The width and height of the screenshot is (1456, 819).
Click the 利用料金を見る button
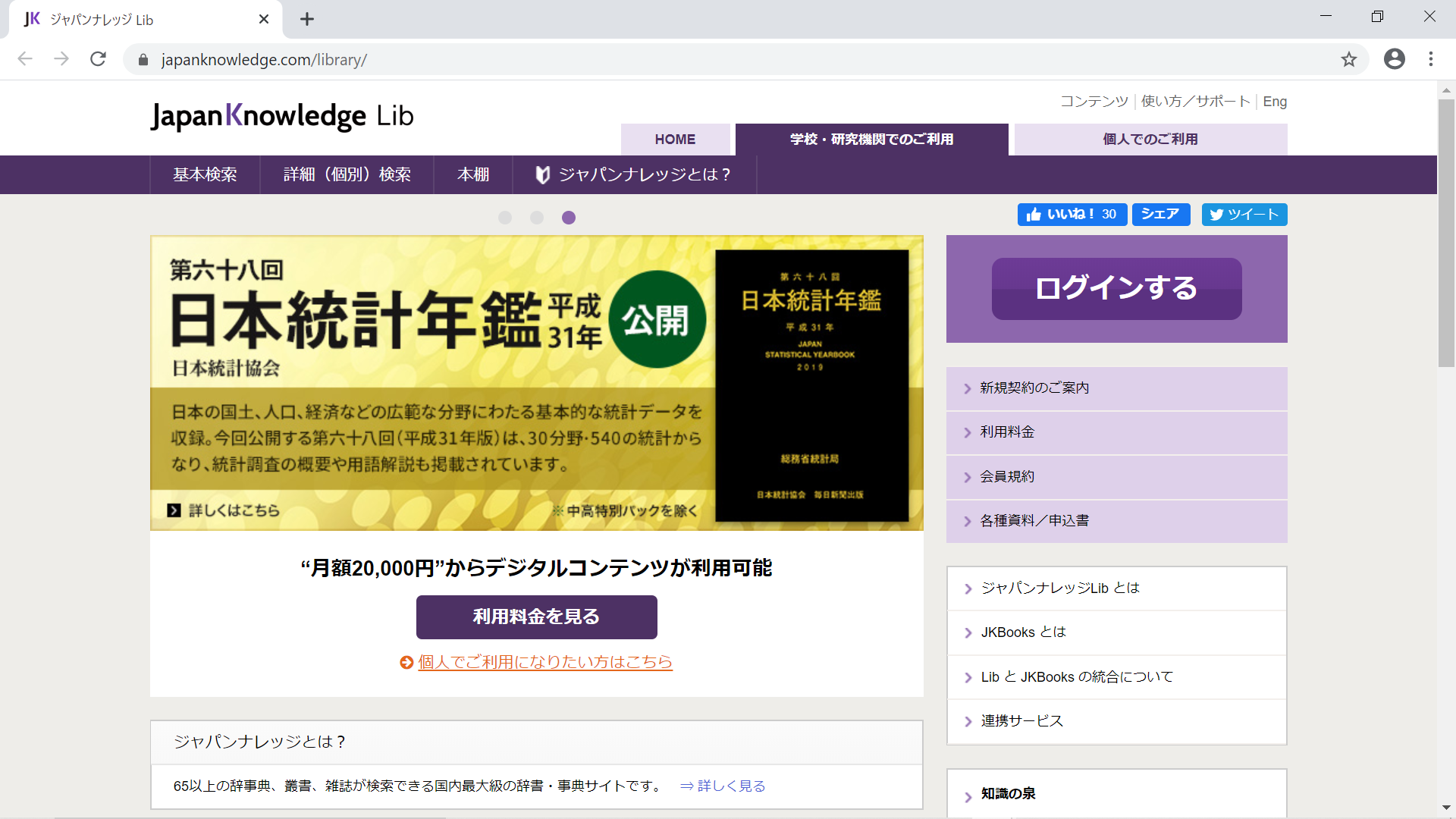click(x=536, y=617)
